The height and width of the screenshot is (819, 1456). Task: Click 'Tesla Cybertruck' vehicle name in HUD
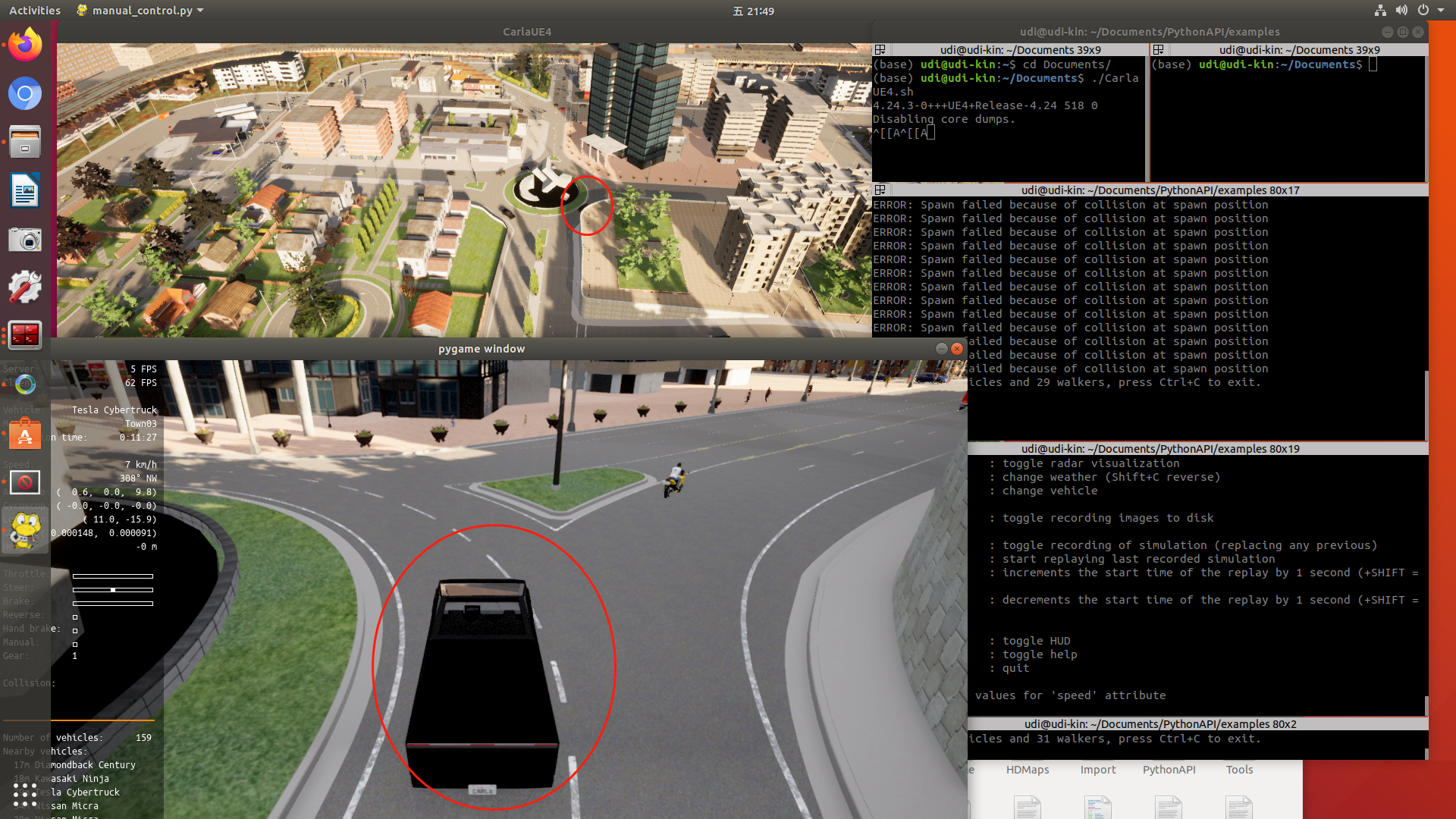115,410
